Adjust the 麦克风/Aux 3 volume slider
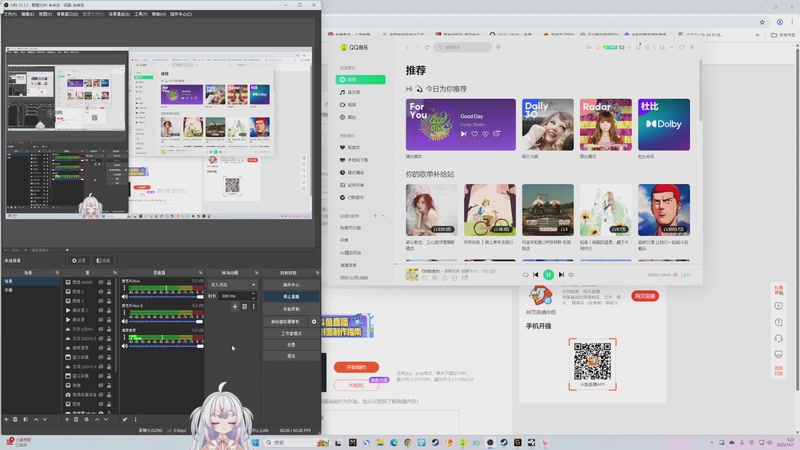800x450 pixels. pyautogui.click(x=166, y=321)
